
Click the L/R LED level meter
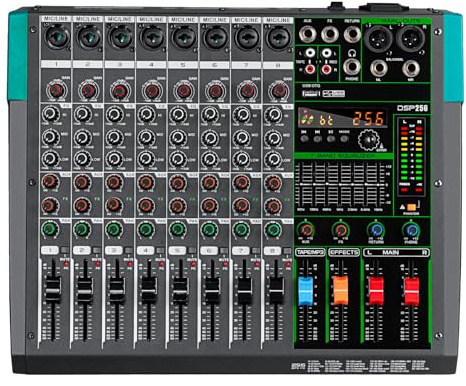(x=411, y=157)
